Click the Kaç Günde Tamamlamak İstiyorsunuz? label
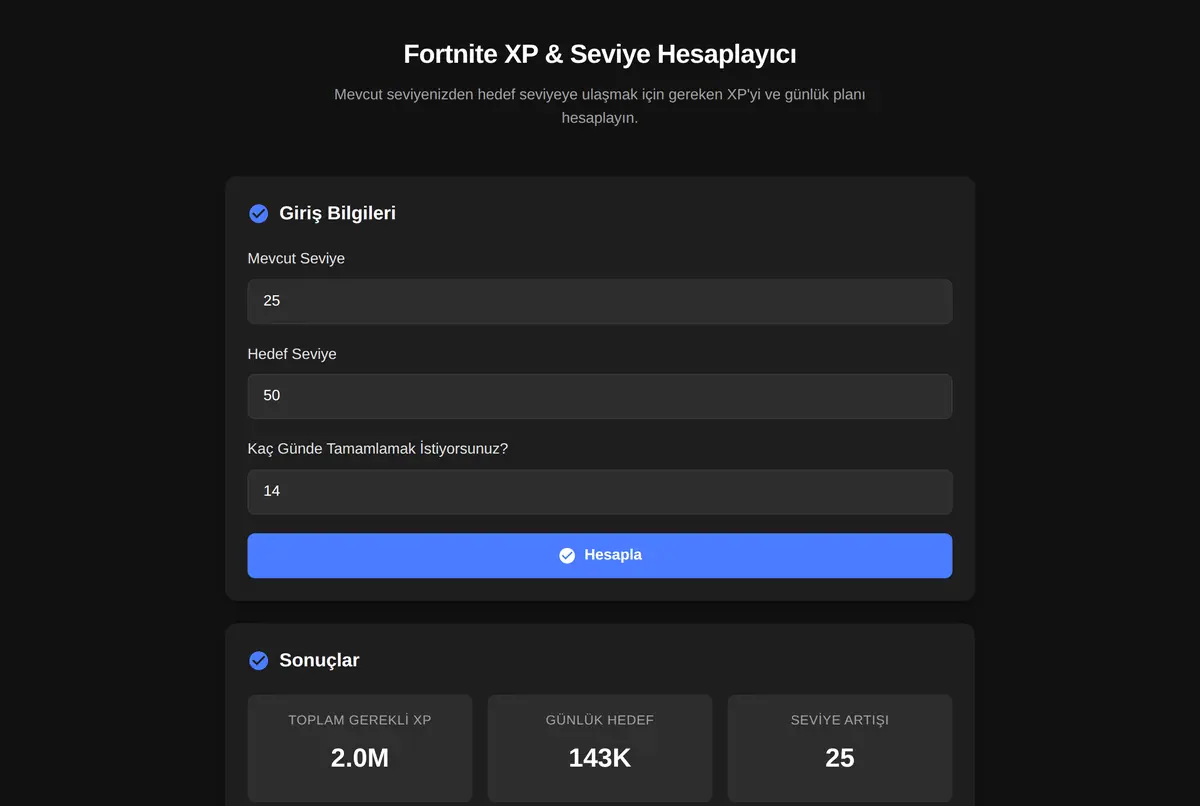This screenshot has height=806, width=1200. (378, 449)
